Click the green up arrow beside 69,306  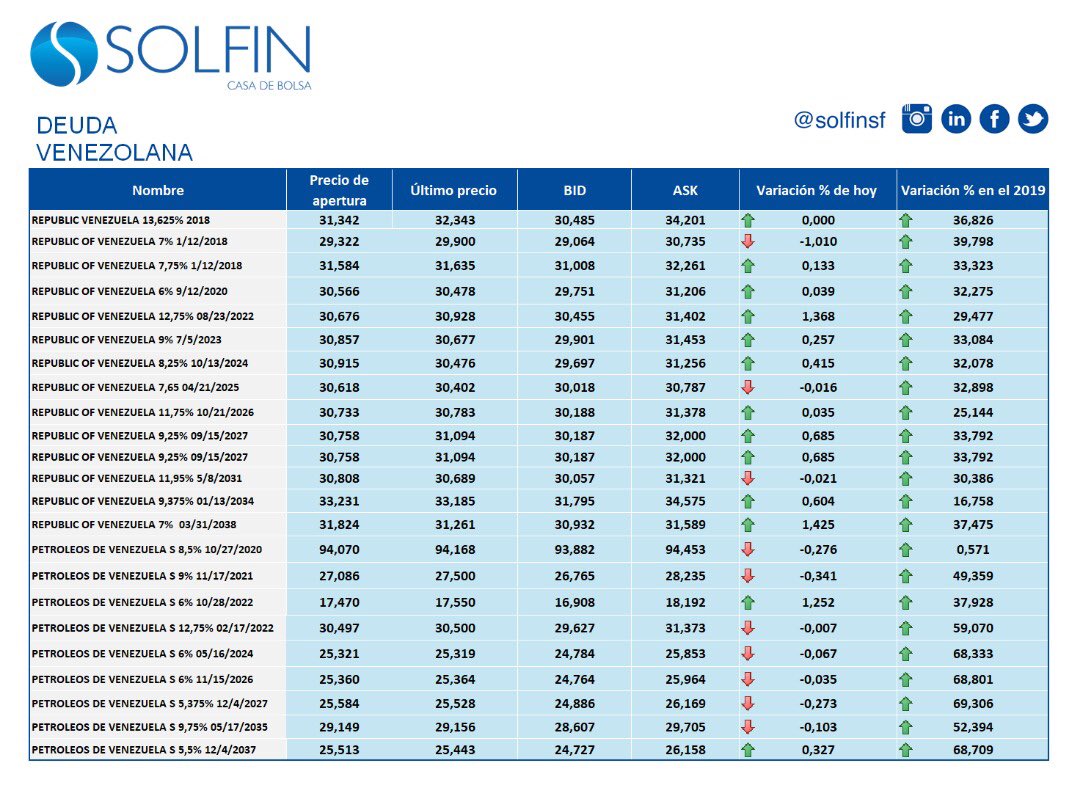[x=906, y=704]
